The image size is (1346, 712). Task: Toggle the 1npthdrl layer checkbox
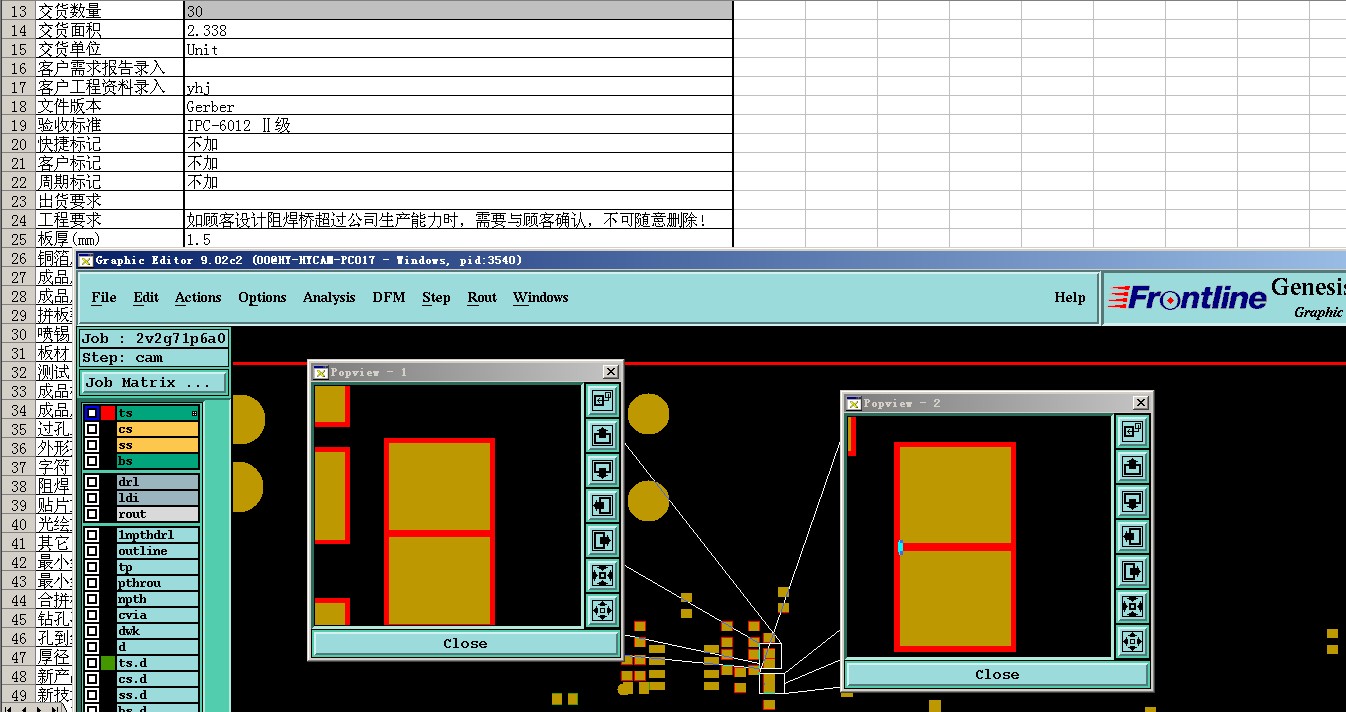(x=91, y=535)
